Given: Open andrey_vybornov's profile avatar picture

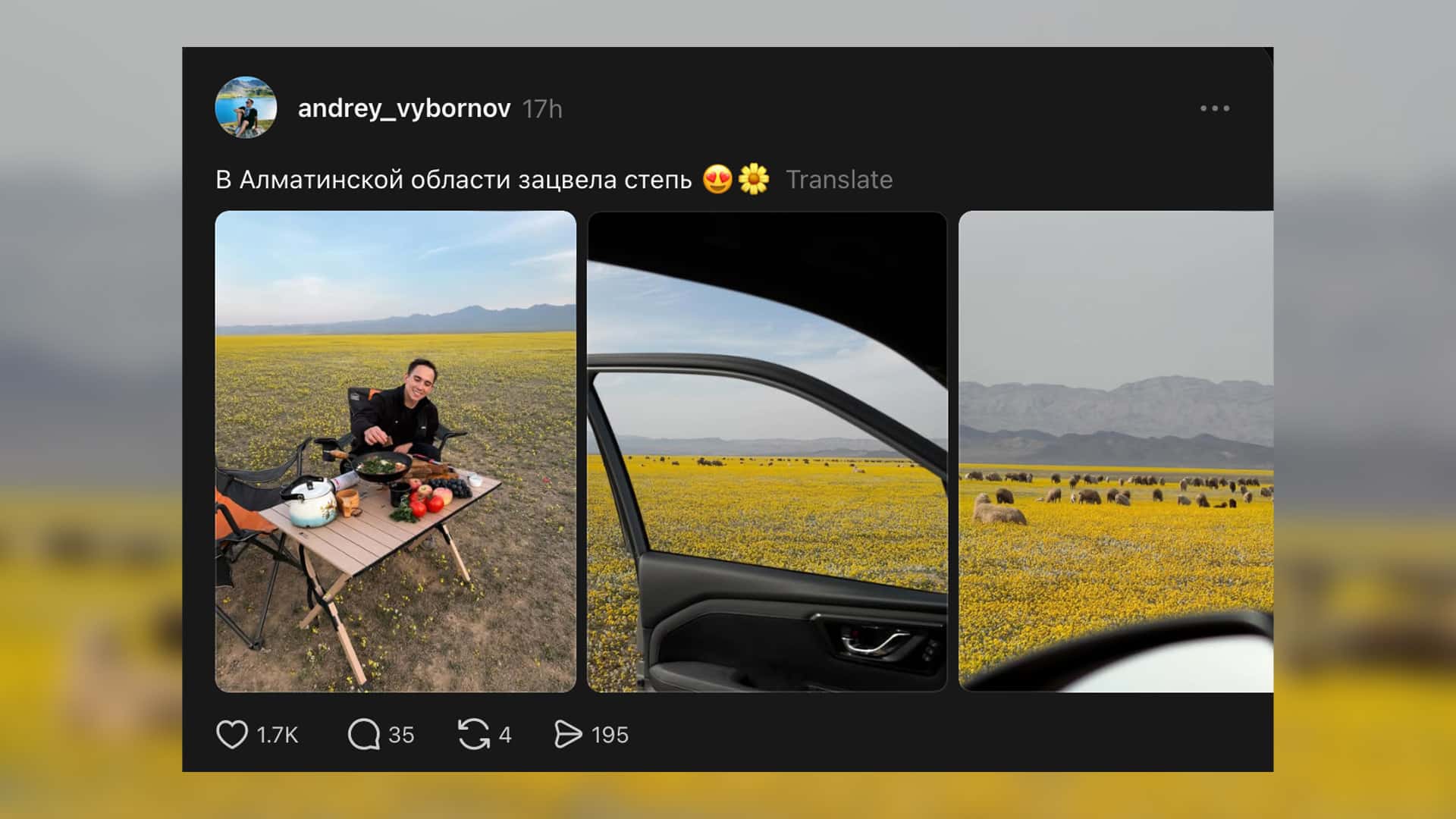Looking at the screenshot, I should [246, 108].
